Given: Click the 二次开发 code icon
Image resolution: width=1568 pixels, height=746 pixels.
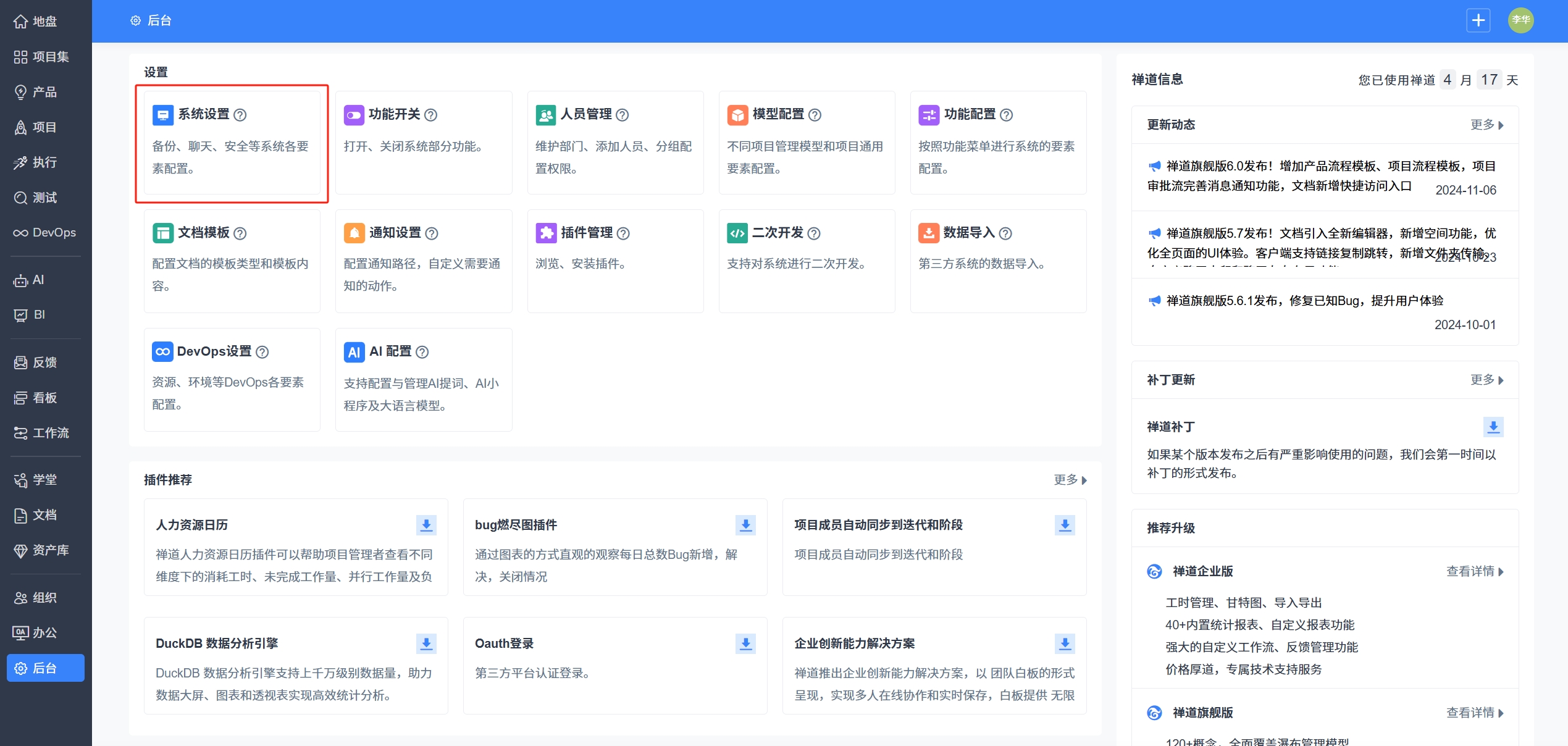Looking at the screenshot, I should (x=737, y=233).
